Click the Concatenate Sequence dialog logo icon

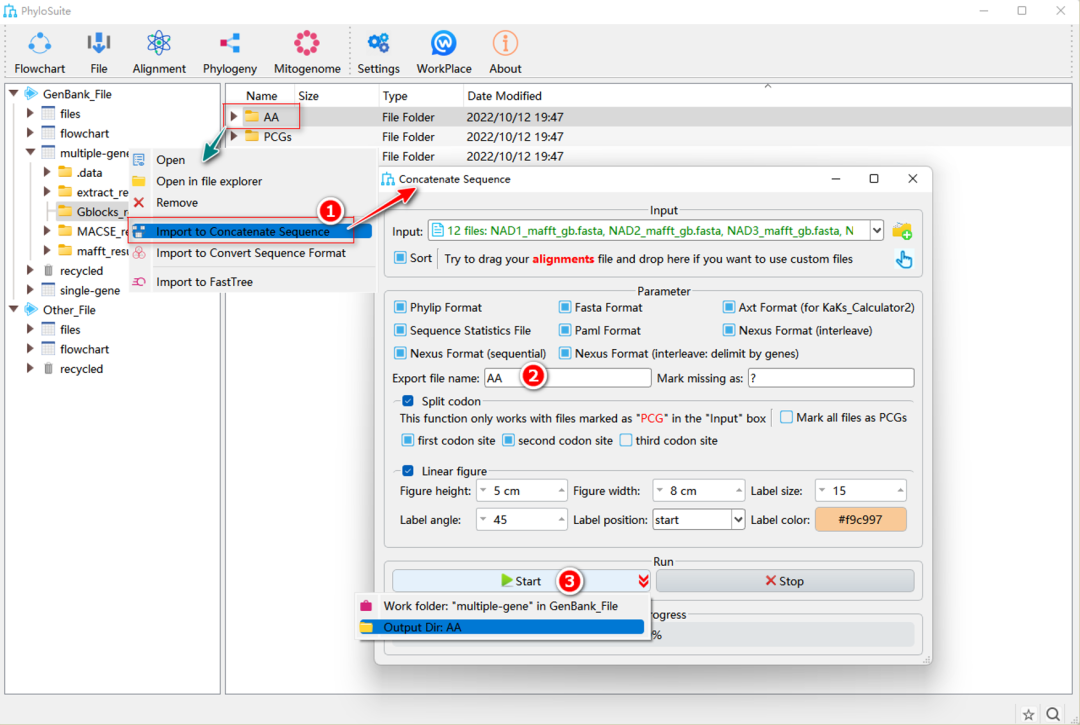click(388, 179)
